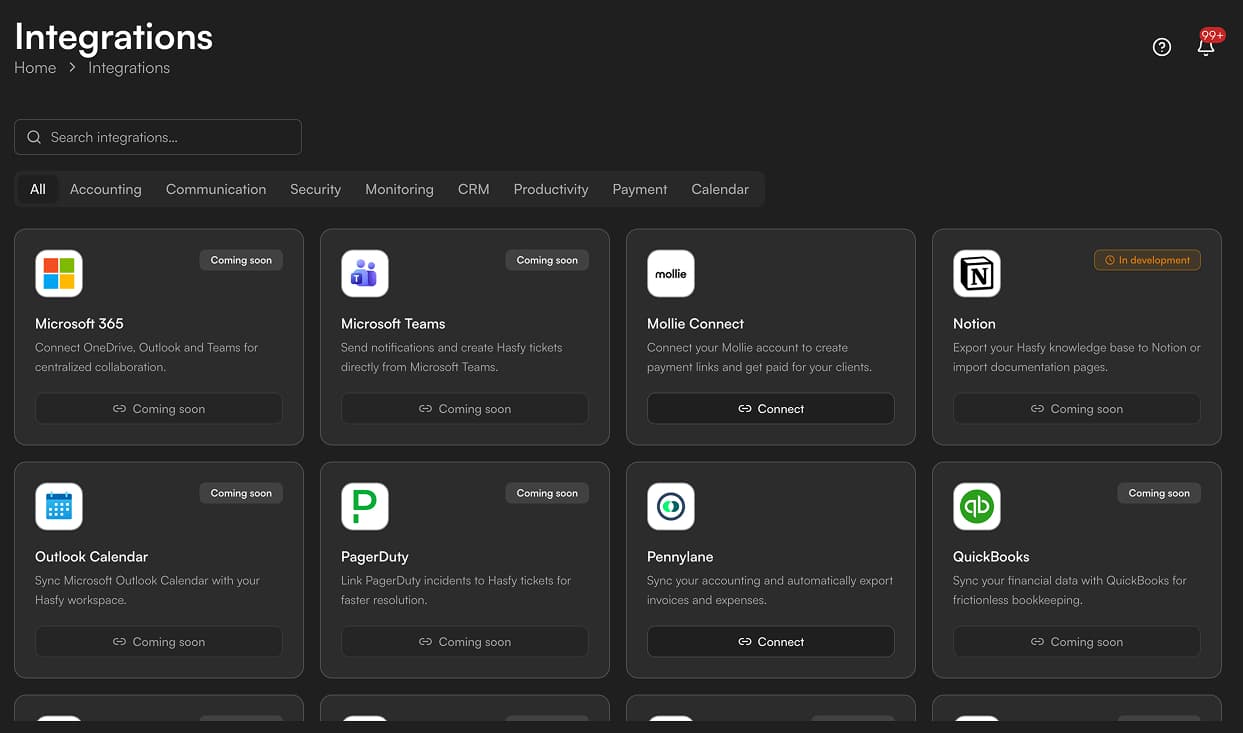Go to Home breadcrumb link
This screenshot has height=733, width=1243.
[35, 68]
